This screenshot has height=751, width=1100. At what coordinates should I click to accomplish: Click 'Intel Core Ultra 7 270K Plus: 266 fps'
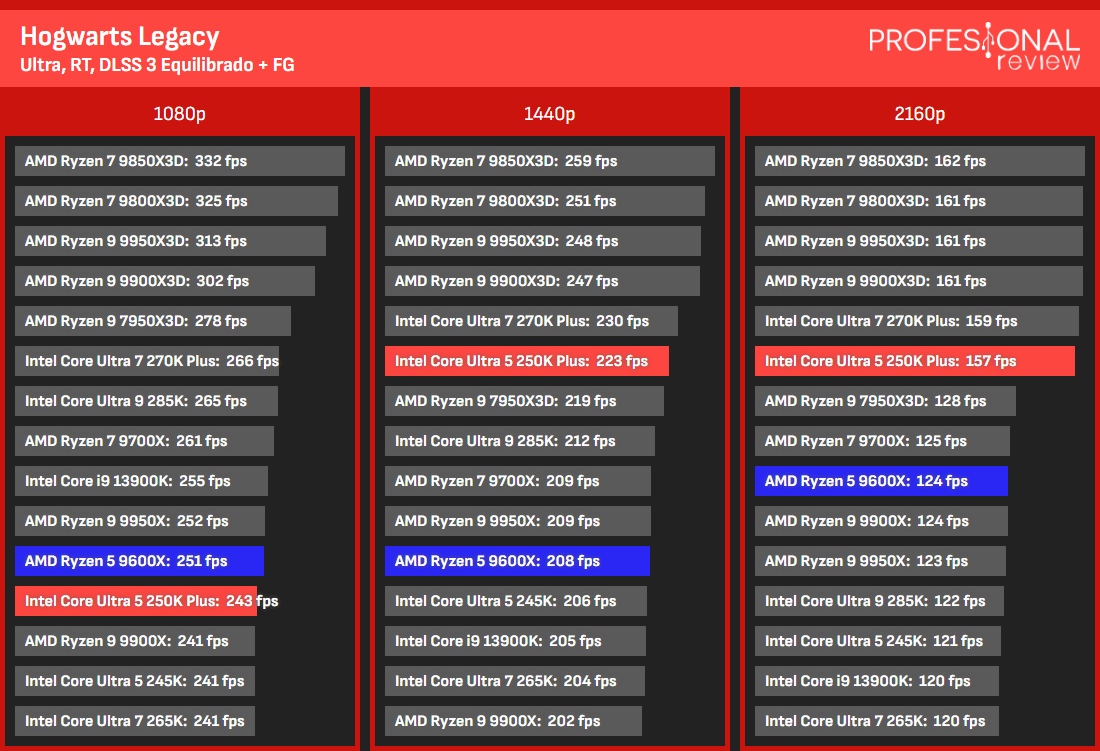point(147,361)
